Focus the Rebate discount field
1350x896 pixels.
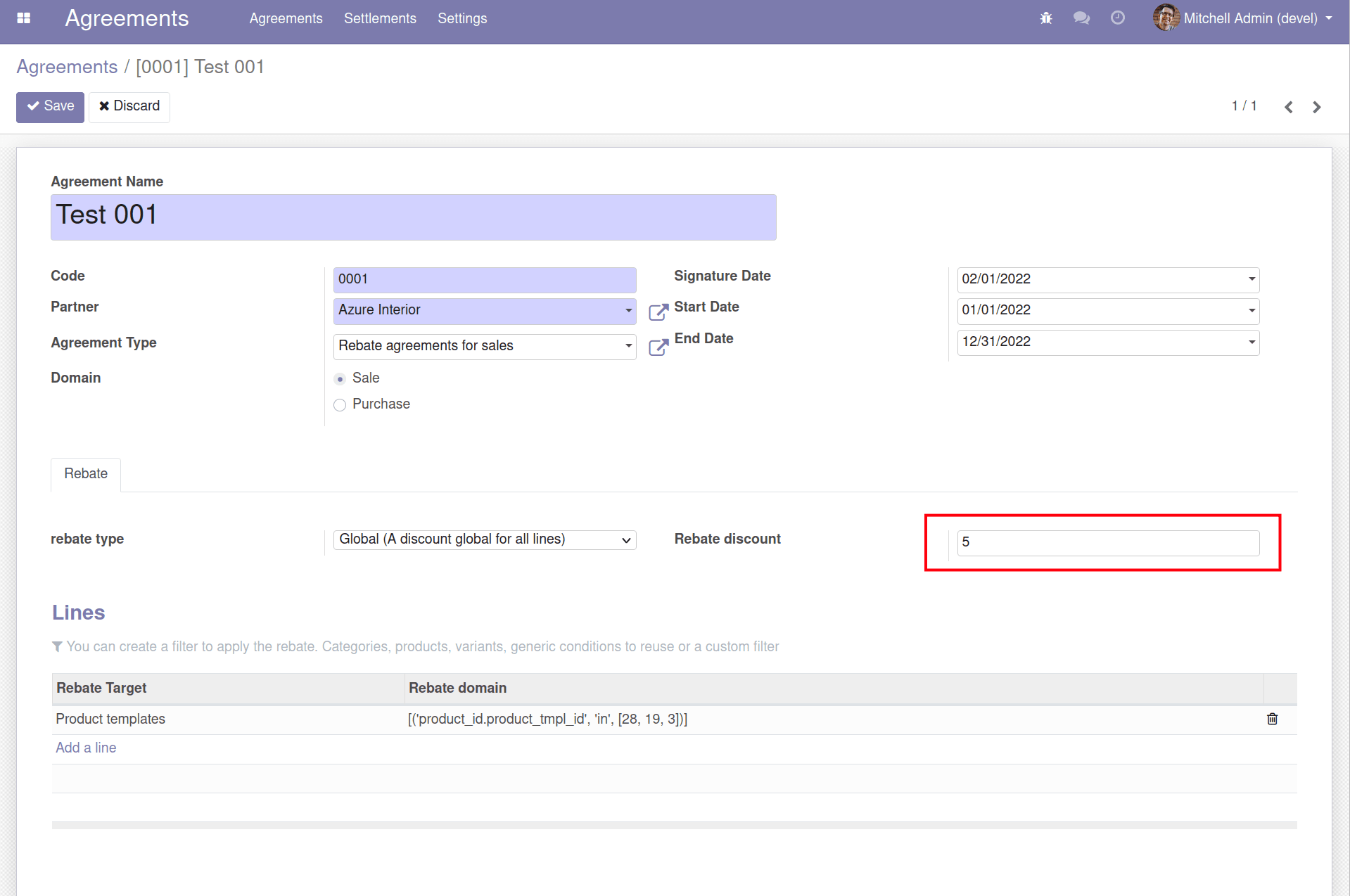tap(1108, 542)
